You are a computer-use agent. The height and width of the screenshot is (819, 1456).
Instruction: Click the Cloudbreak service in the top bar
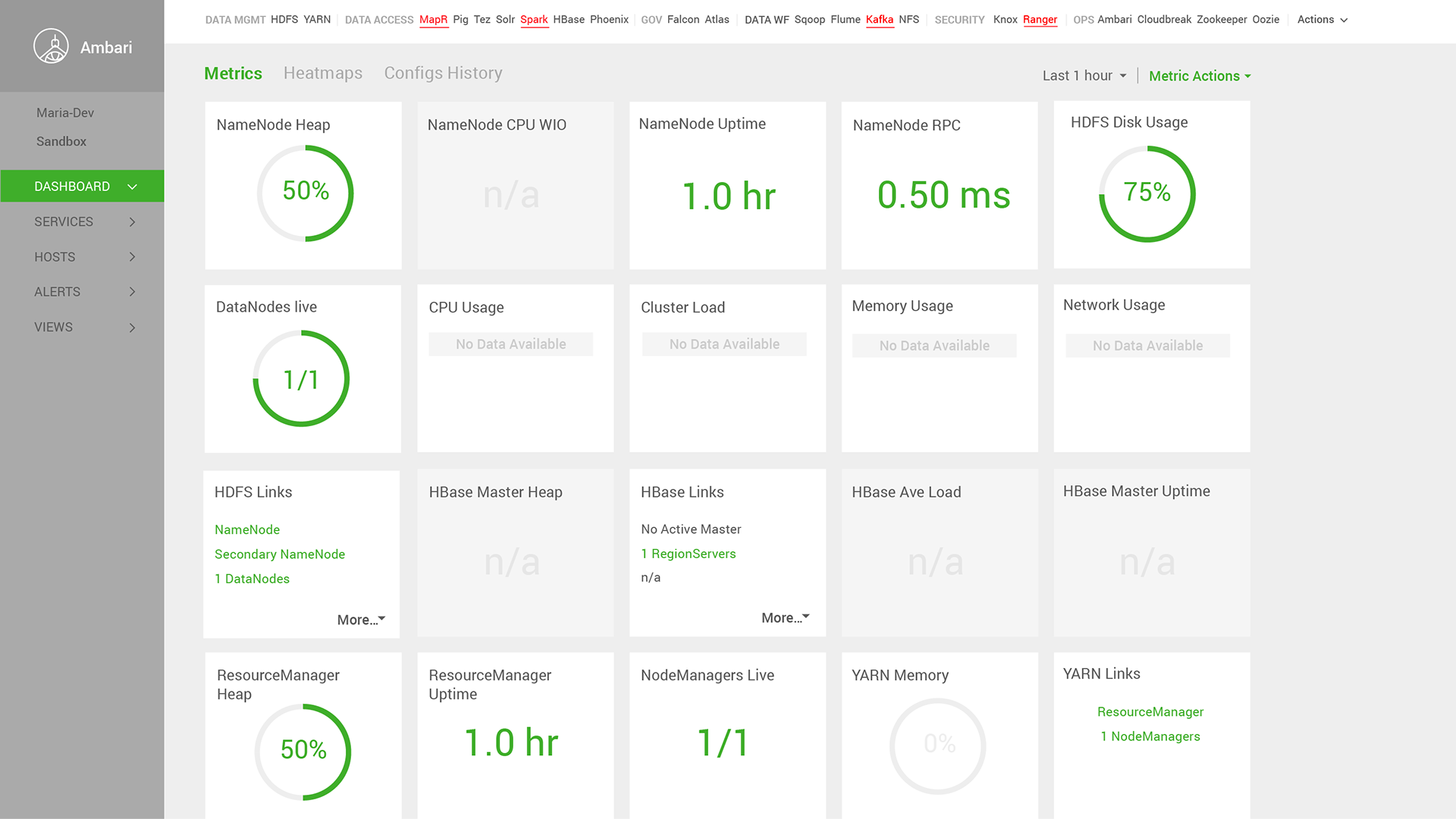click(x=1164, y=20)
